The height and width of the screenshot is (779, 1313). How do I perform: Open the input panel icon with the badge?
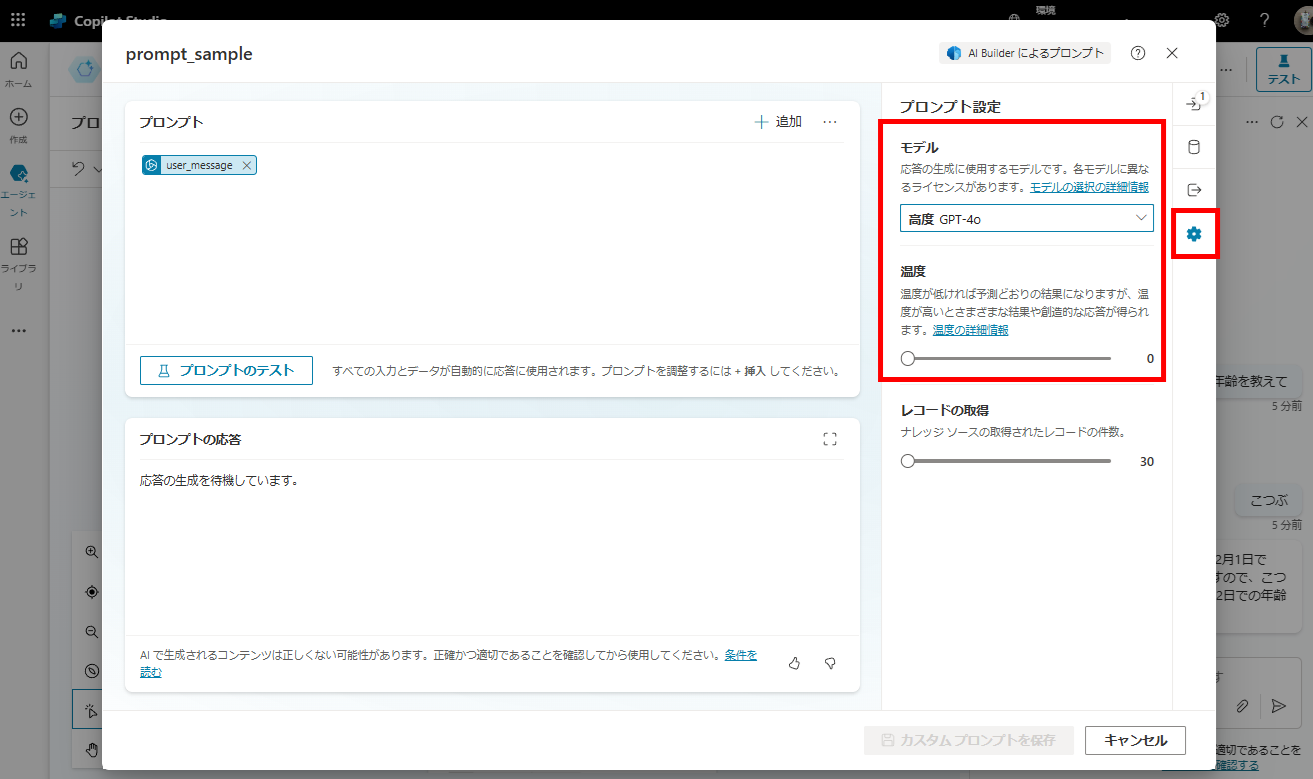pos(1194,103)
